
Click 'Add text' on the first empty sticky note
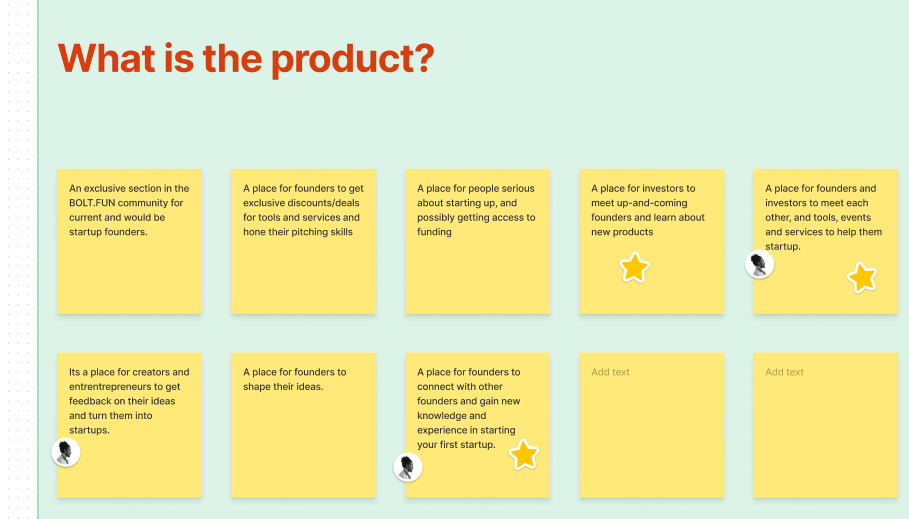[610, 372]
